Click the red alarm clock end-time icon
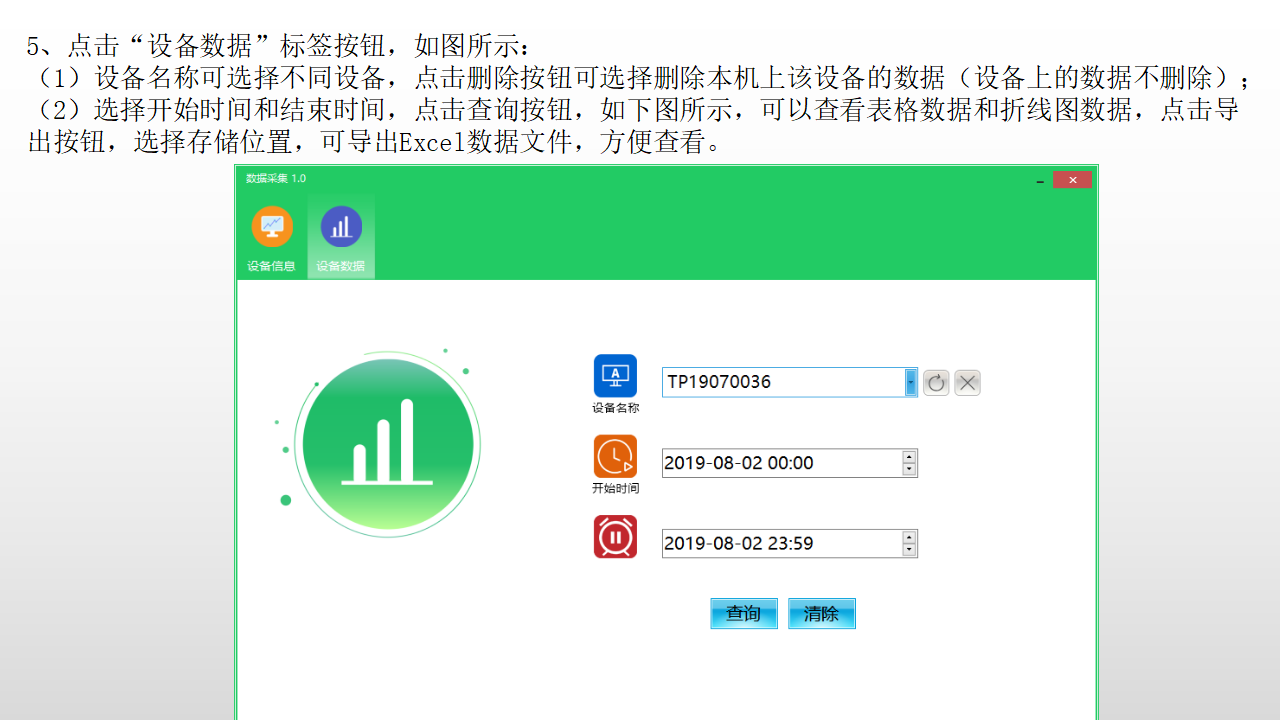 point(615,537)
